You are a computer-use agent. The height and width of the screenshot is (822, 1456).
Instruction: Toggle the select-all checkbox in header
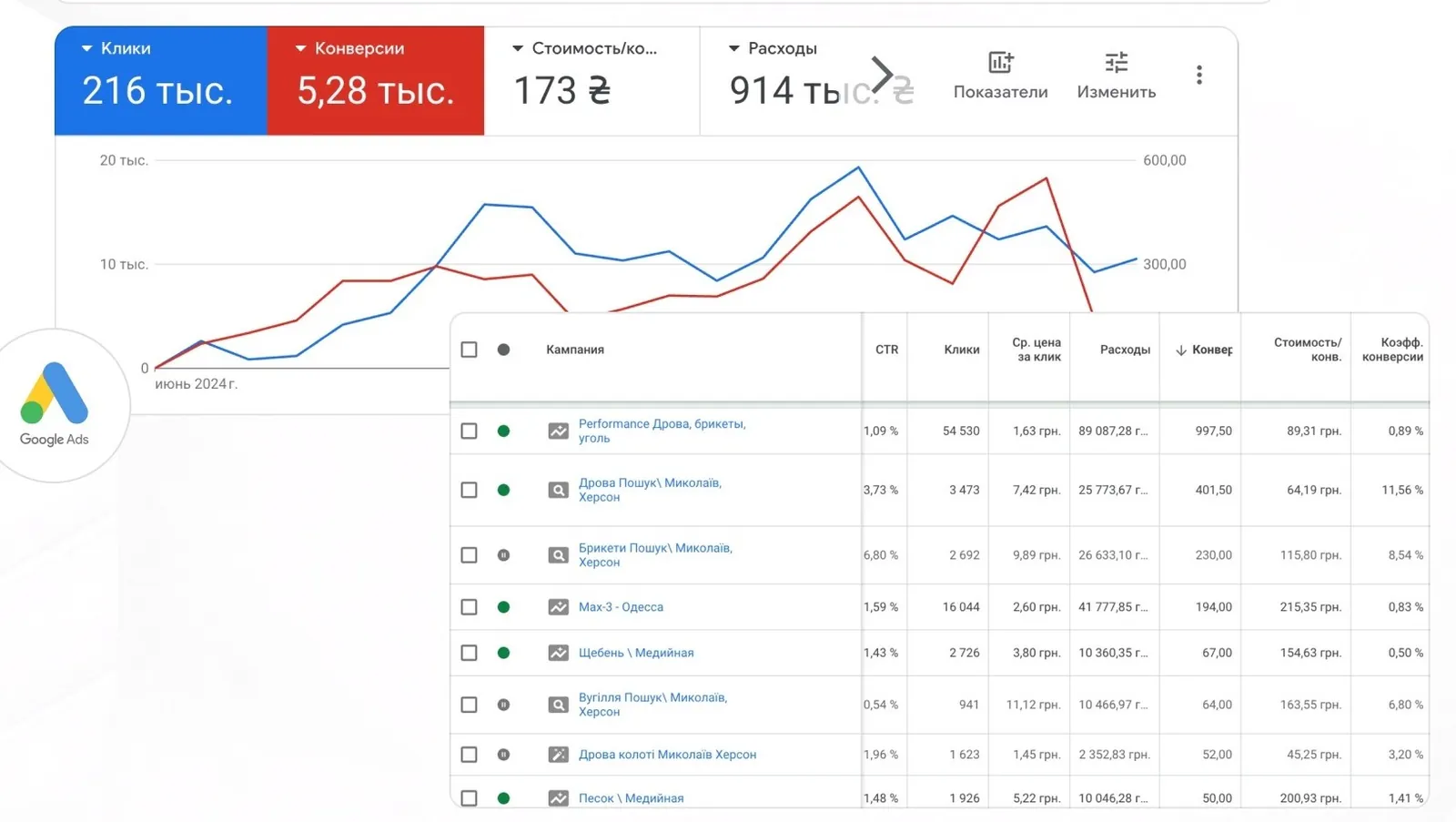click(x=469, y=350)
